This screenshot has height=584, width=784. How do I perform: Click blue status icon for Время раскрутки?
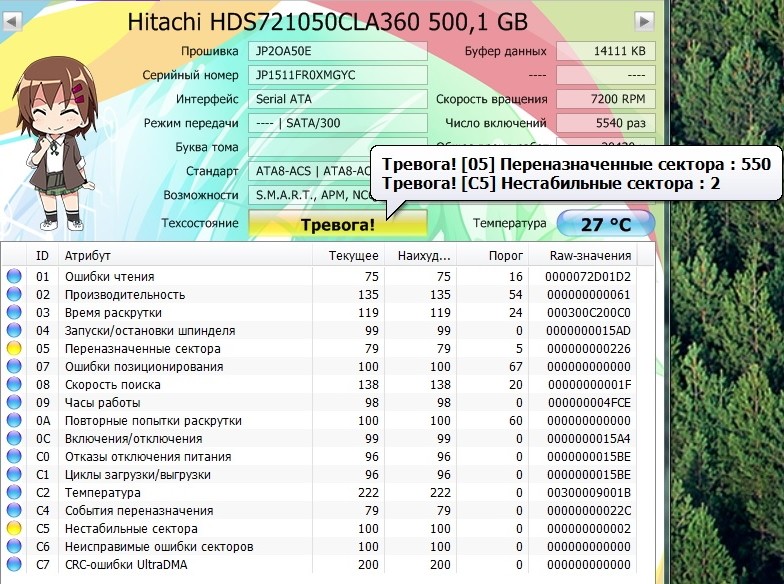14,312
